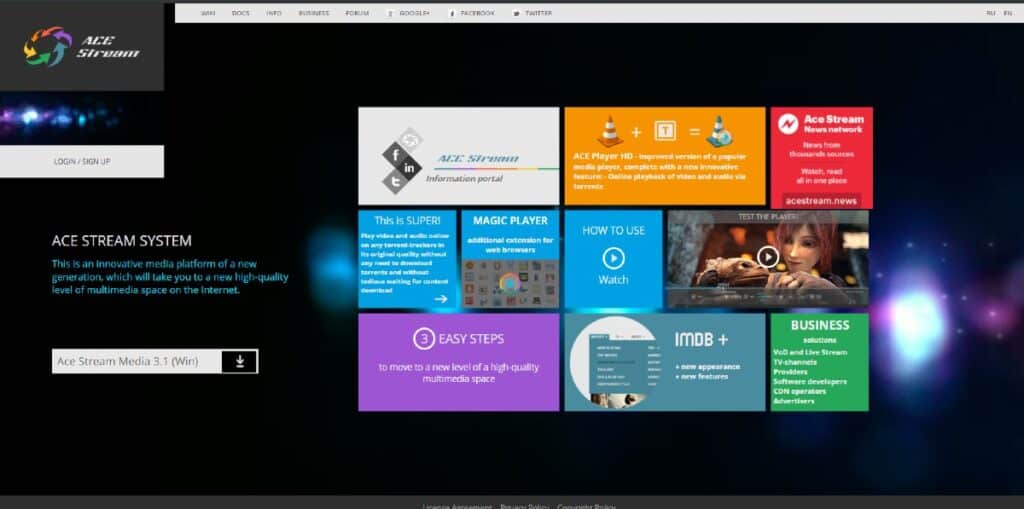The height and width of the screenshot is (509, 1024).
Task: Open the Copyright Policy footer link
Action: [x=586, y=506]
